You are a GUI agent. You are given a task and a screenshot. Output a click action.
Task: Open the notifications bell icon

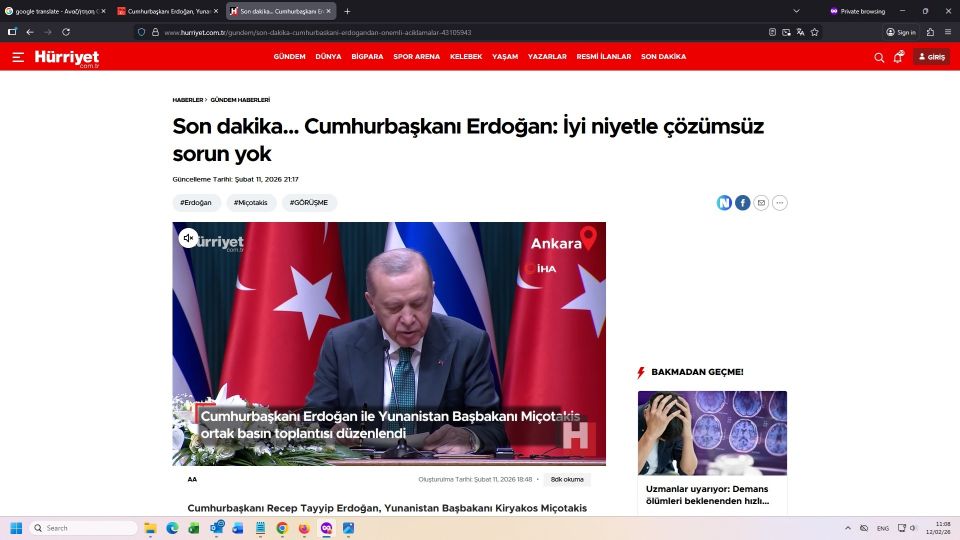(x=898, y=57)
